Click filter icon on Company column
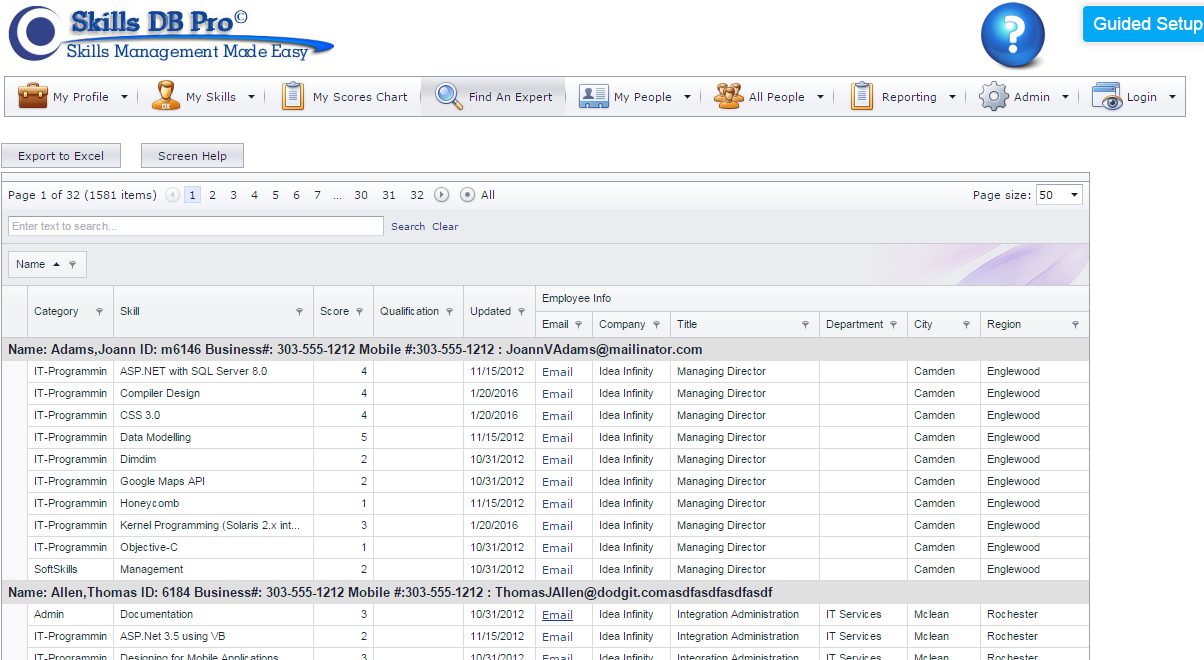Viewport: 1204px width, 660px height. [656, 325]
